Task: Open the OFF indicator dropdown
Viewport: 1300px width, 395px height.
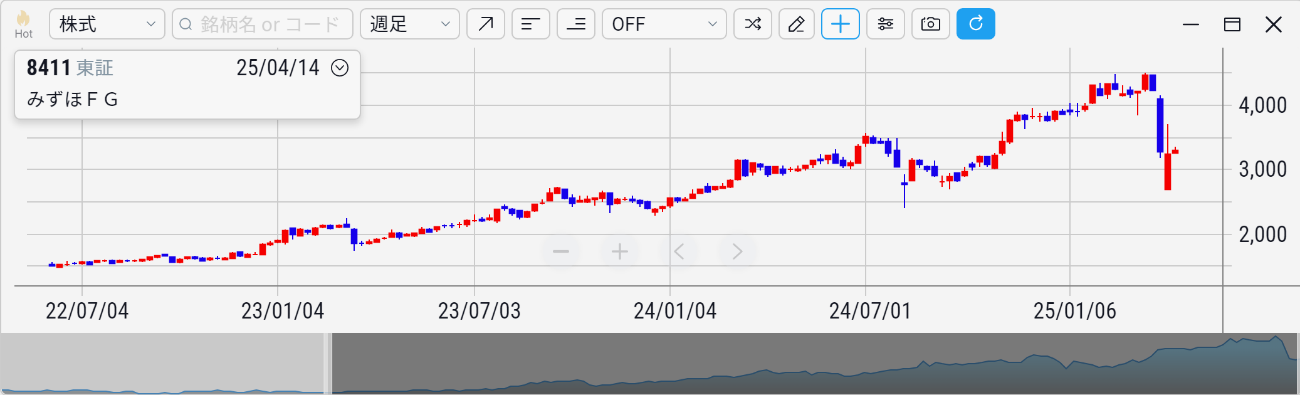Action: [664, 24]
